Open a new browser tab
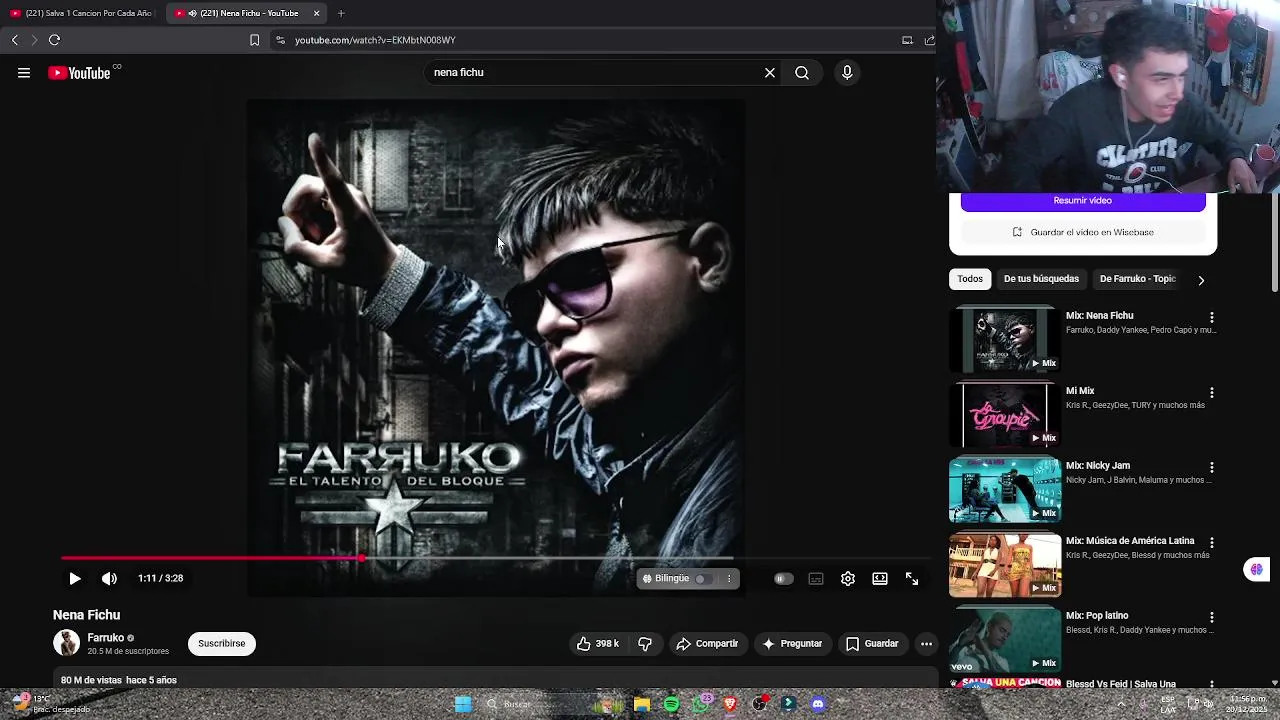This screenshot has width=1280, height=720. click(341, 13)
